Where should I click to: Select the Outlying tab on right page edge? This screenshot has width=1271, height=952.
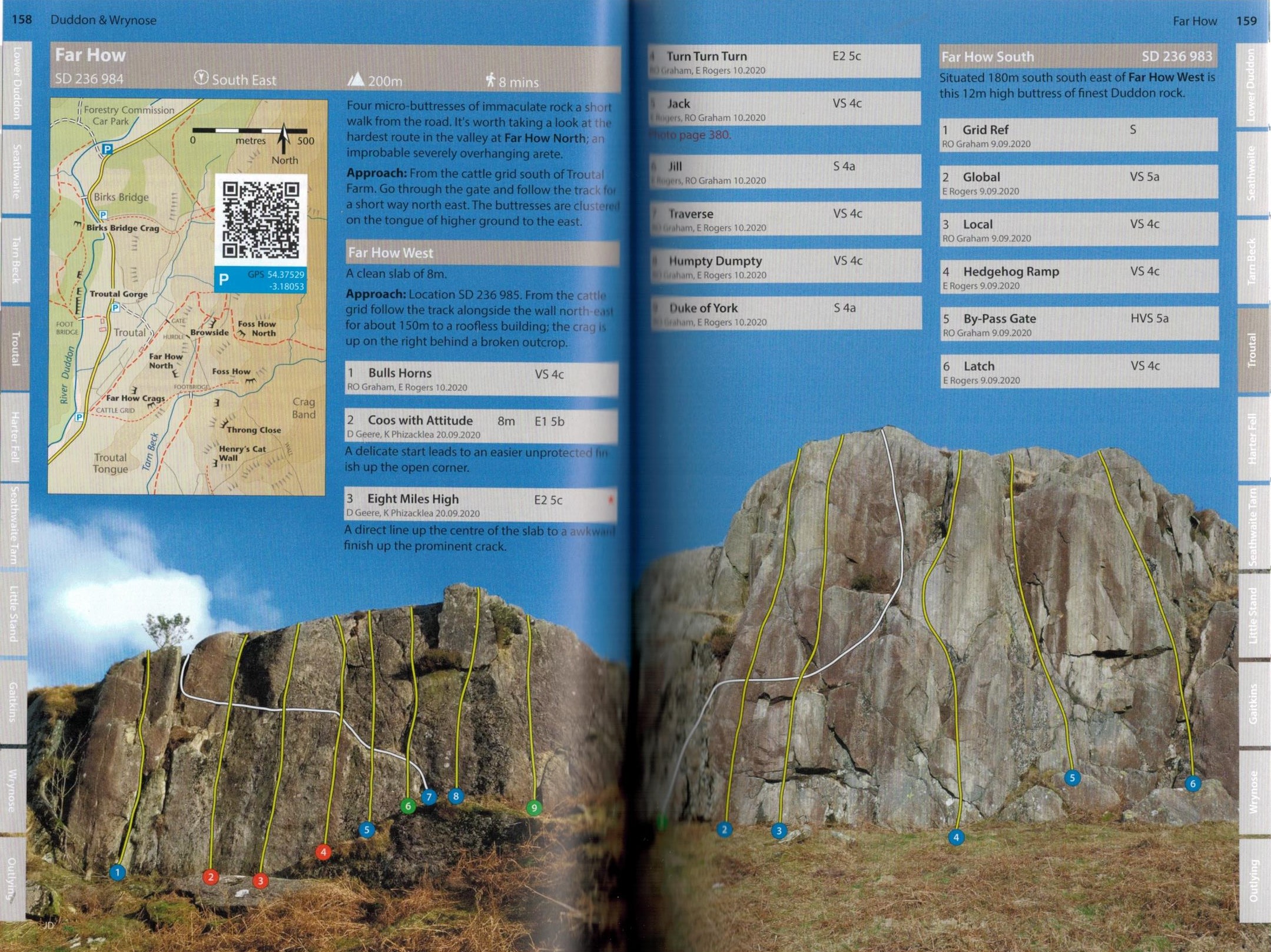(1254, 880)
